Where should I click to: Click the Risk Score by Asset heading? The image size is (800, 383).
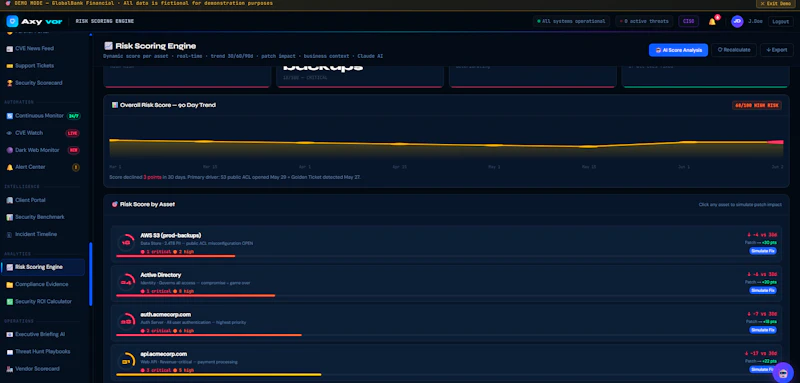pyautogui.click(x=147, y=205)
